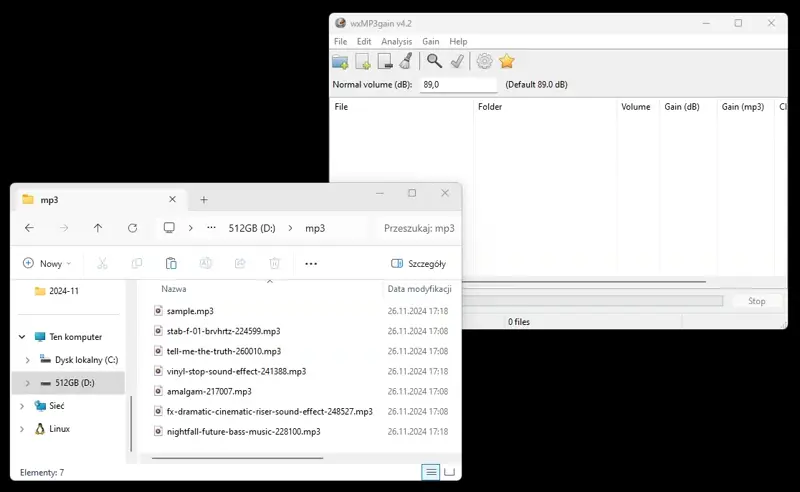Expand 512GB (D:) tree node

[28, 383]
